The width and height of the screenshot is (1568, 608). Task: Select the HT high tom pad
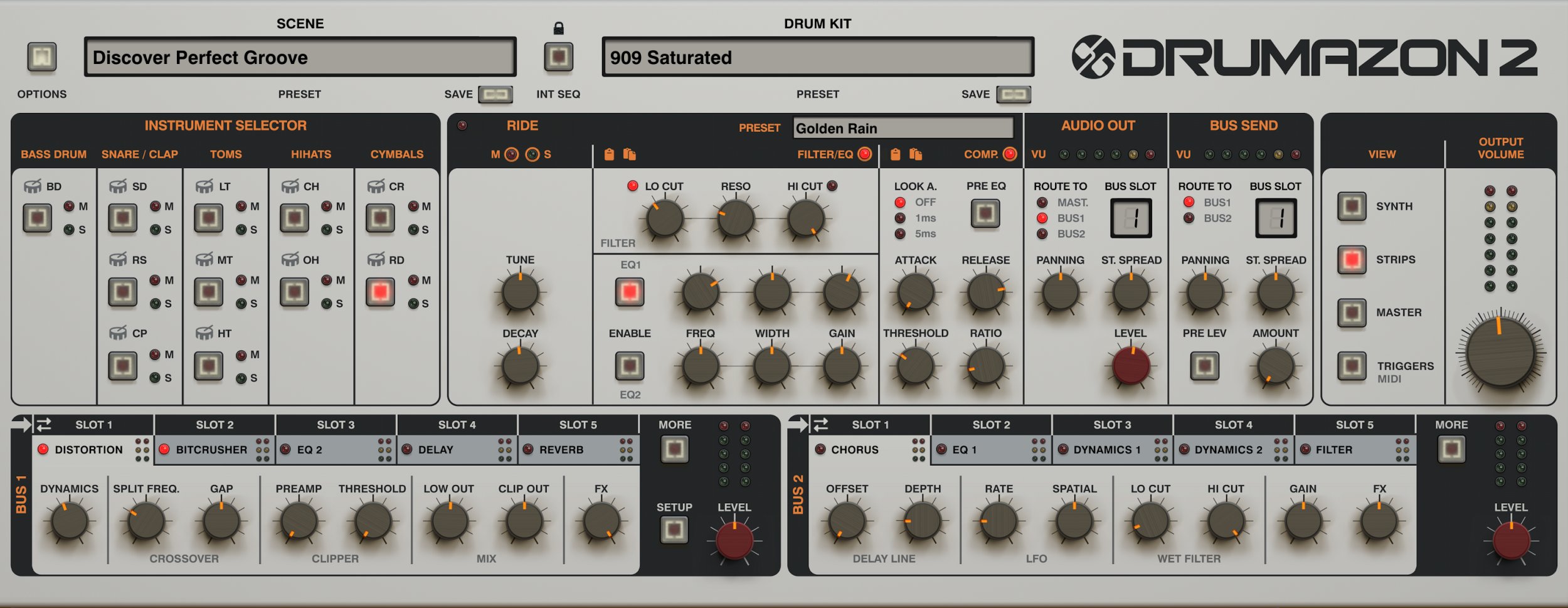(208, 366)
